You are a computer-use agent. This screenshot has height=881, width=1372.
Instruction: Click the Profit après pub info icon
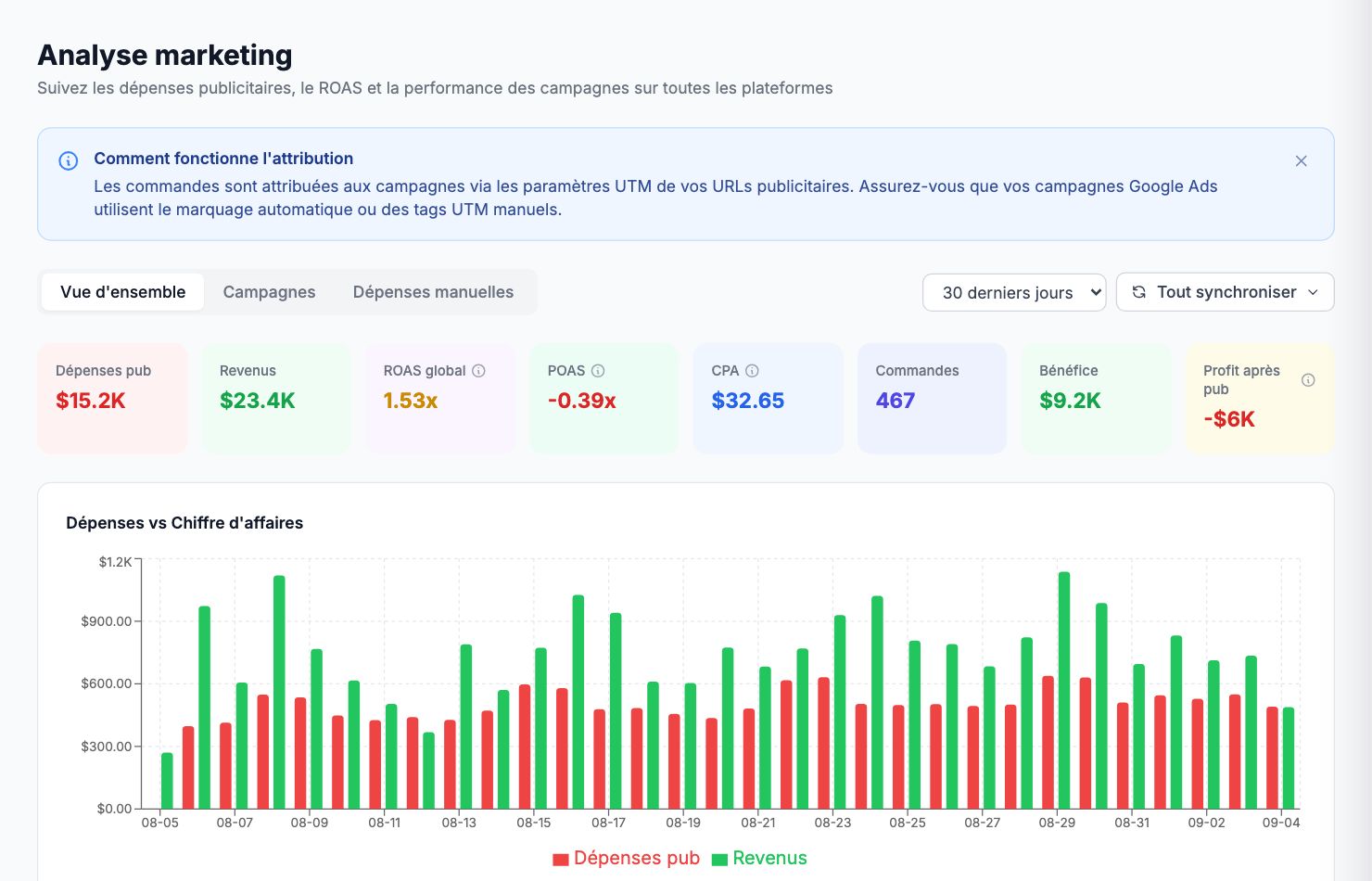tap(1308, 380)
